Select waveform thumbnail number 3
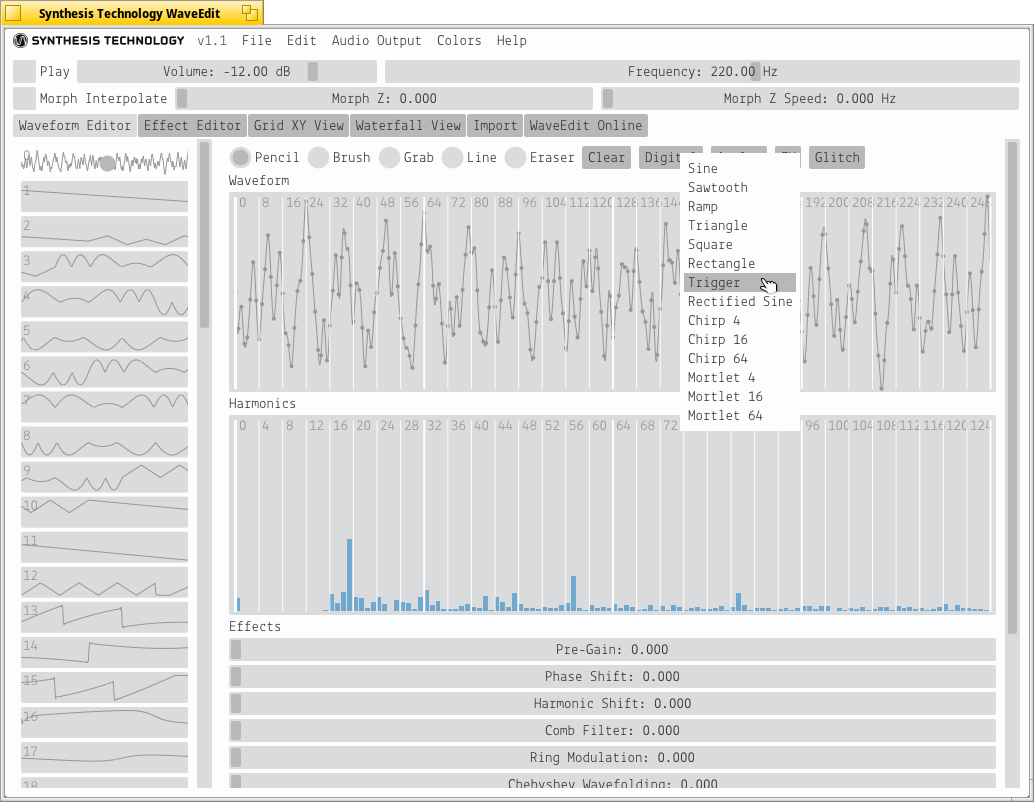The image size is (1034, 802). point(104,266)
